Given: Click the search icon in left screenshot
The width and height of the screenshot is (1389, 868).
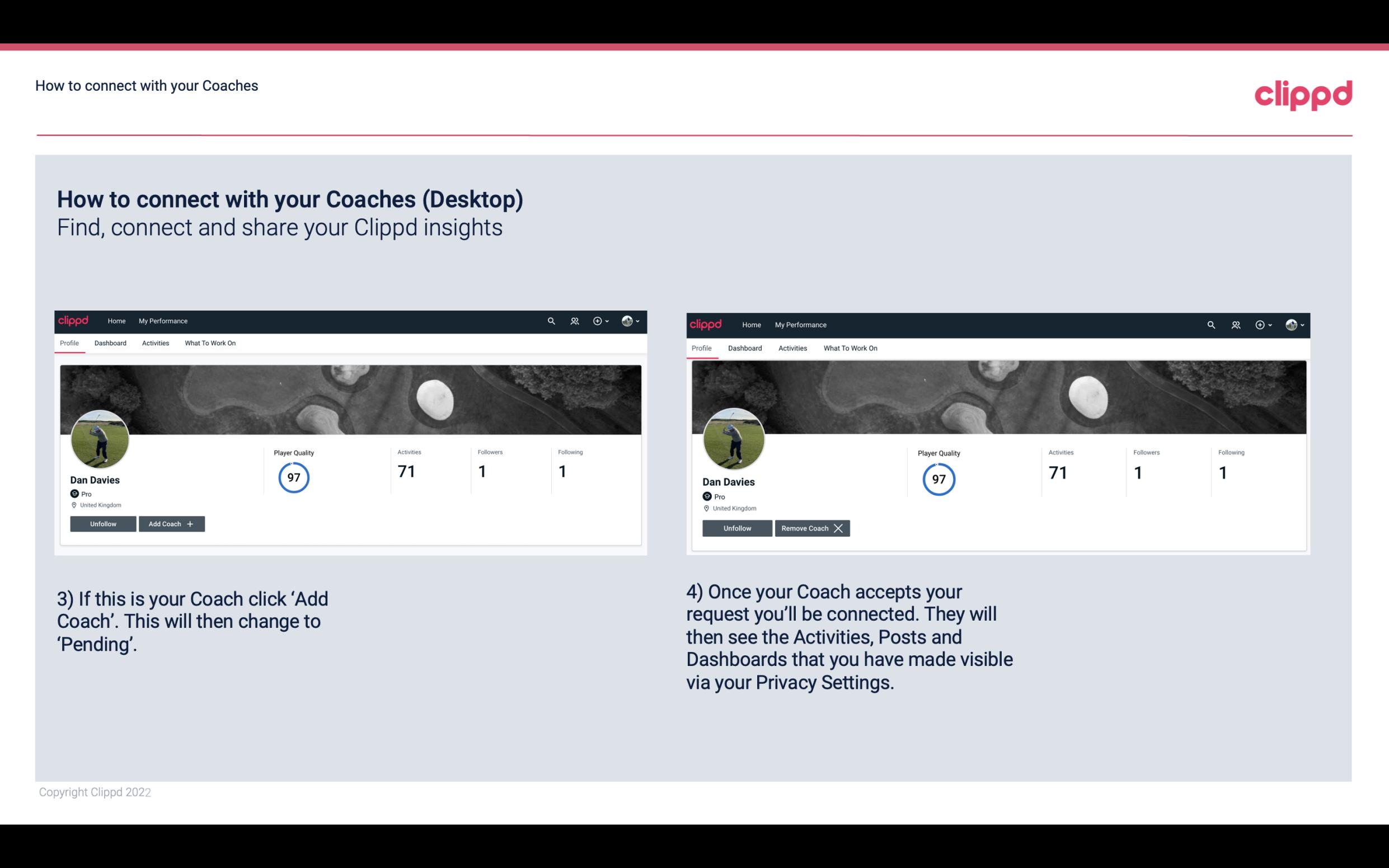Looking at the screenshot, I should (552, 320).
